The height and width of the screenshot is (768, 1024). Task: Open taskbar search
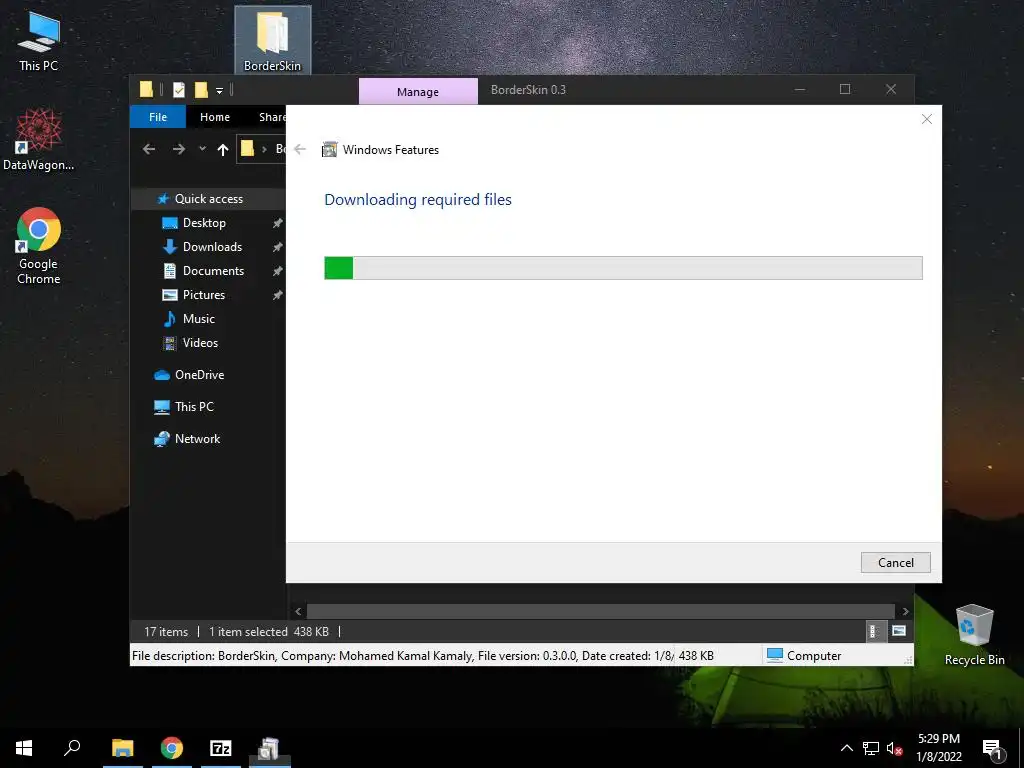tap(72, 748)
